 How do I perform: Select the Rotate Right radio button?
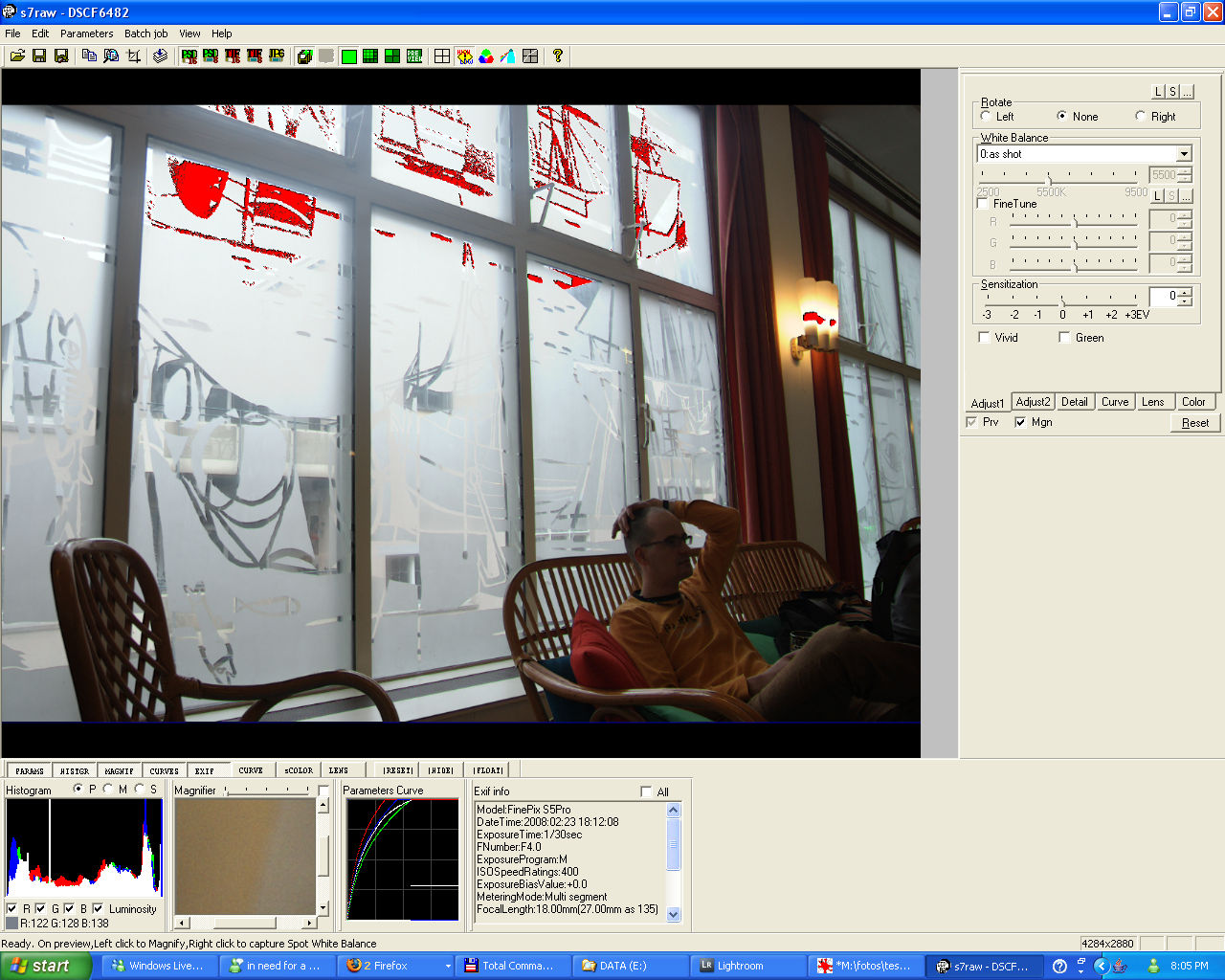[1140, 117]
